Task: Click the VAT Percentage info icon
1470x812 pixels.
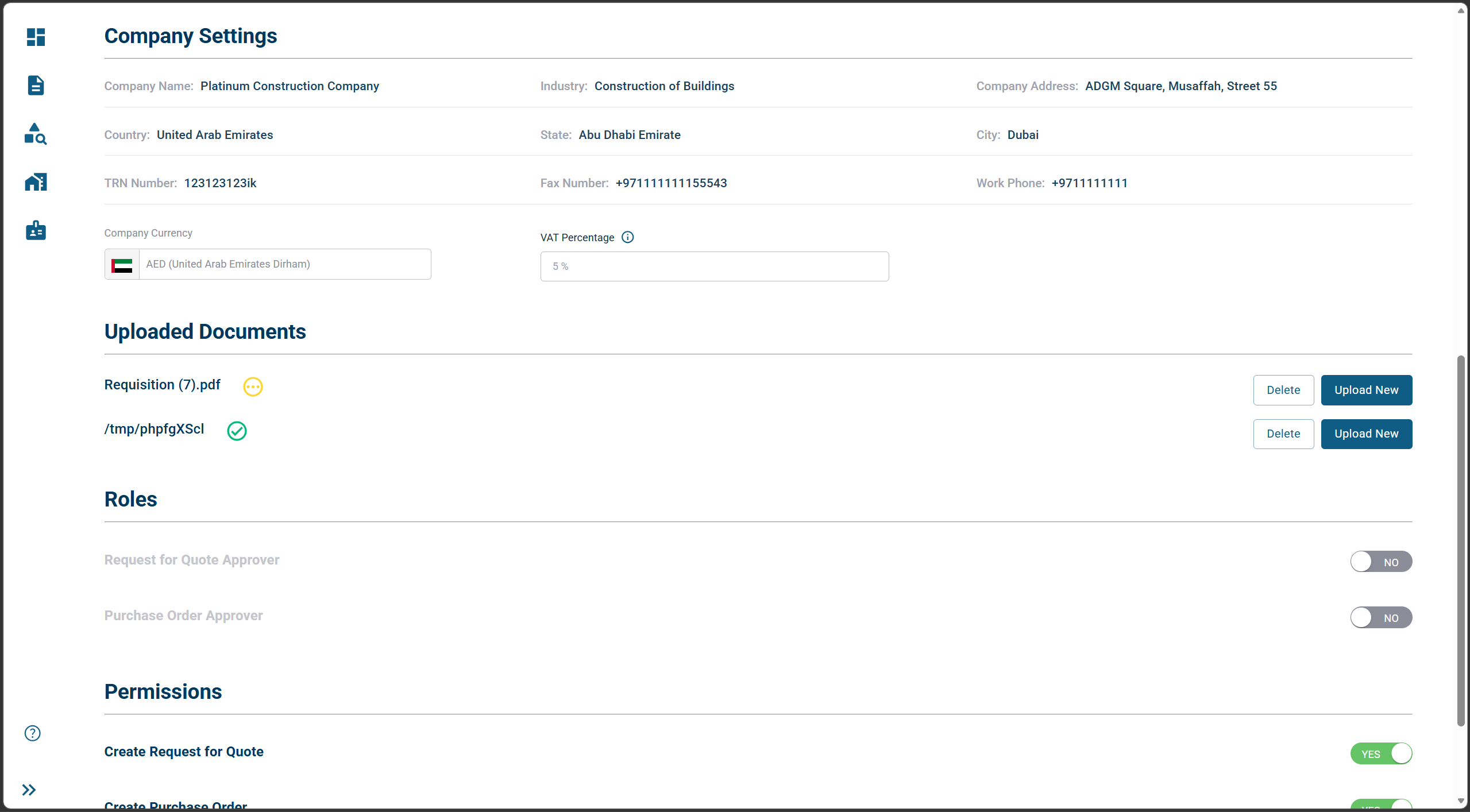Action: (x=627, y=237)
